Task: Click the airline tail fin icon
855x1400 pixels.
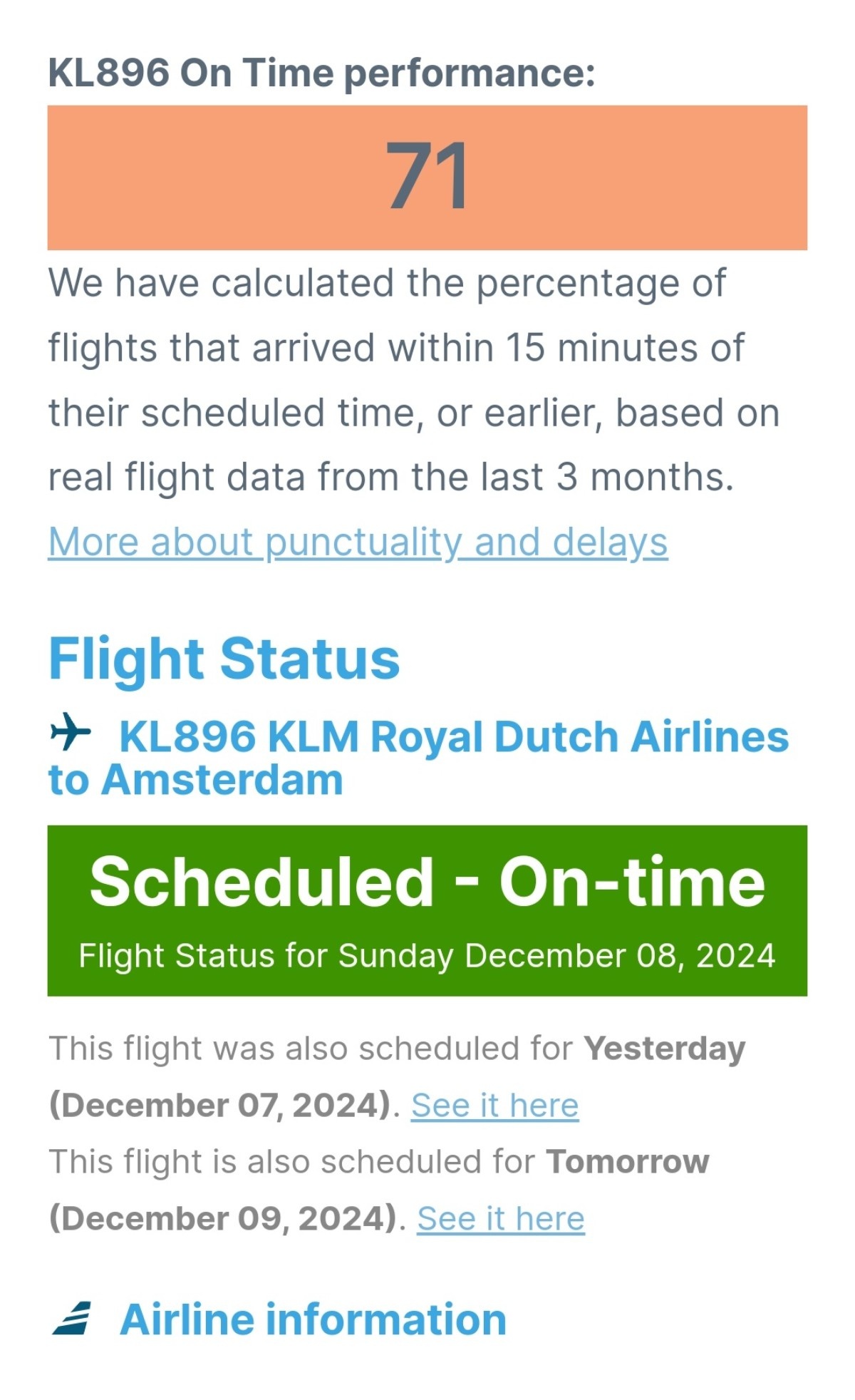Action: 71,1318
